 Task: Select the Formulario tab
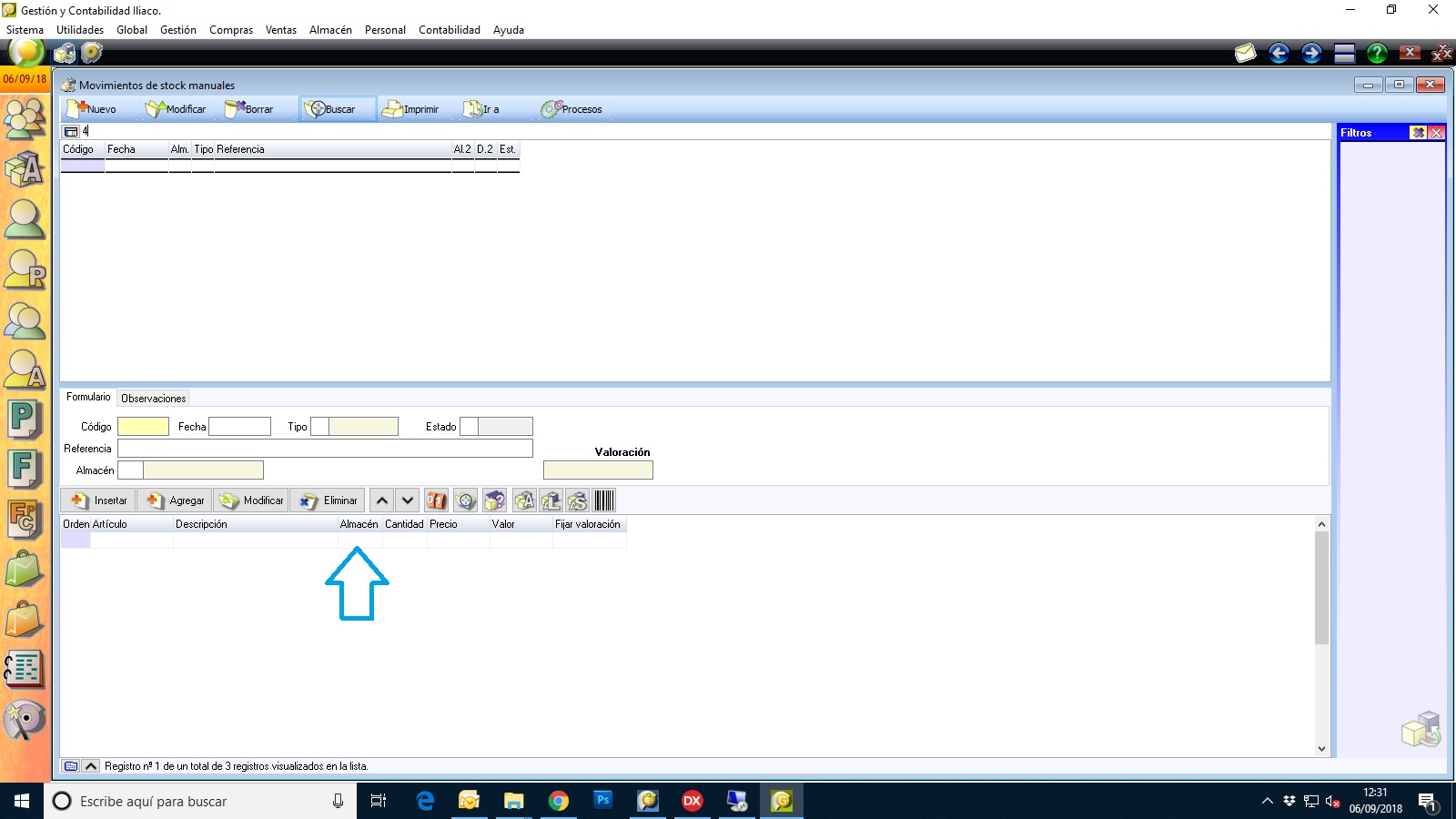click(88, 397)
